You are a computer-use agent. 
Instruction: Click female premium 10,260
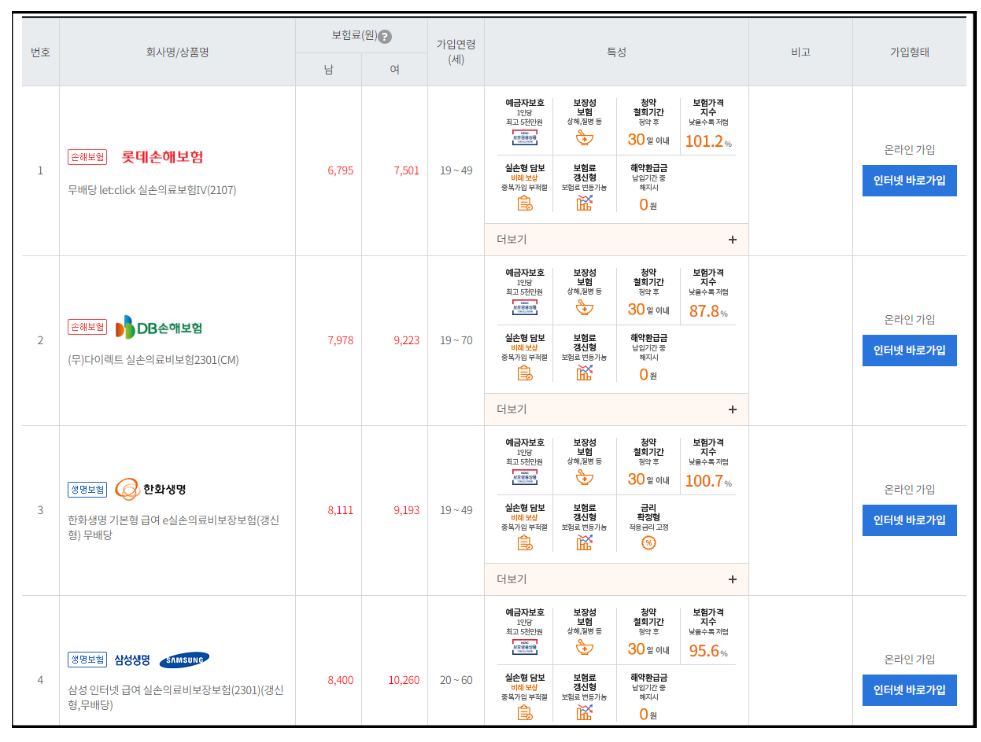[404, 680]
